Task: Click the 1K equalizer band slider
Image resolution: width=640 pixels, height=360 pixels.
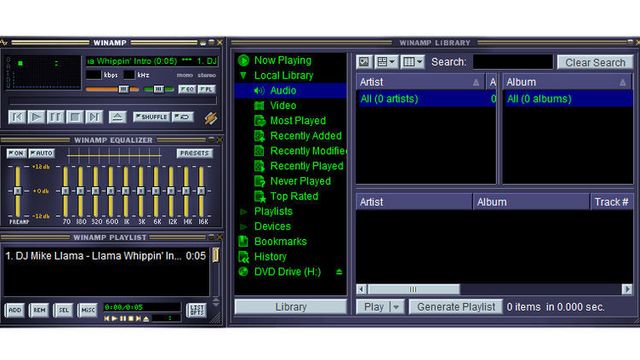Action: pos(126,191)
